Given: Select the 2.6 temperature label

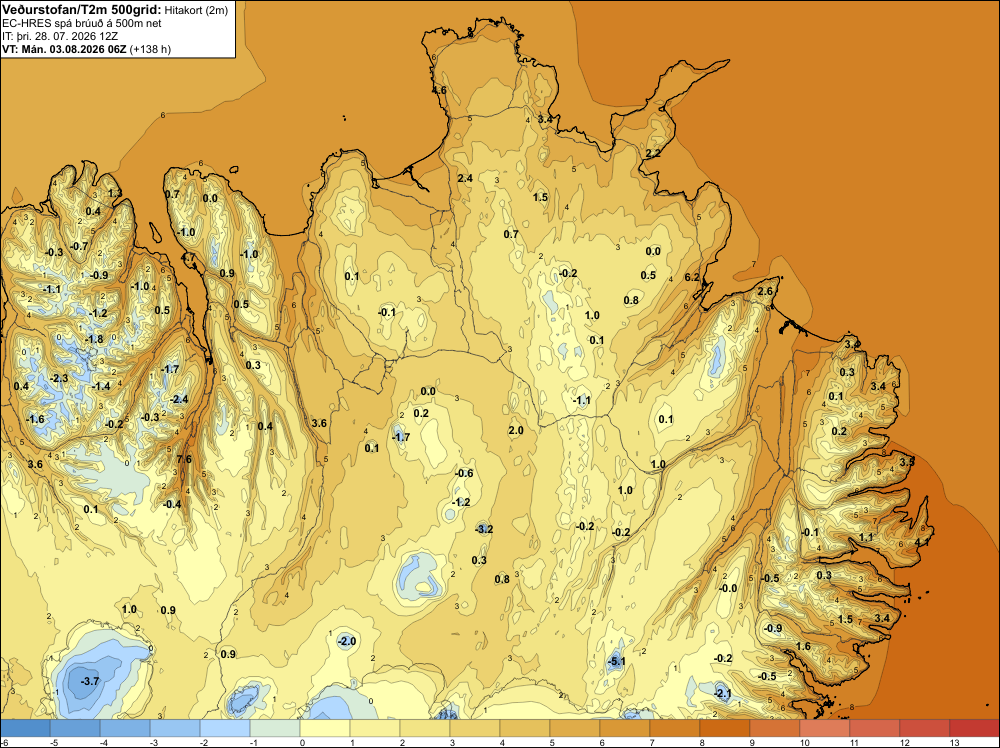Looking at the screenshot, I should tap(765, 291).
